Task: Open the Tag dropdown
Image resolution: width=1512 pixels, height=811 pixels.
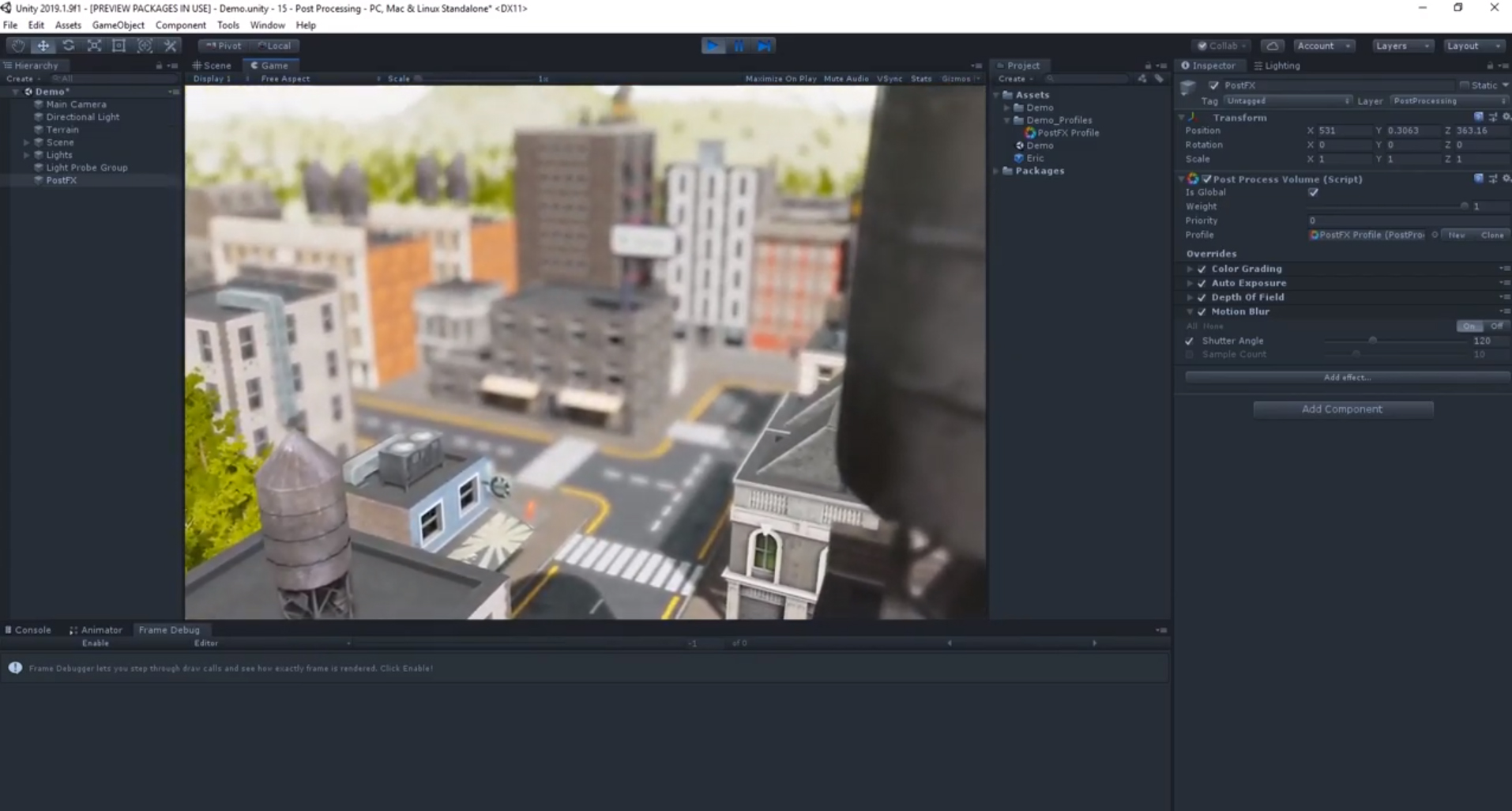Action: [1288, 101]
